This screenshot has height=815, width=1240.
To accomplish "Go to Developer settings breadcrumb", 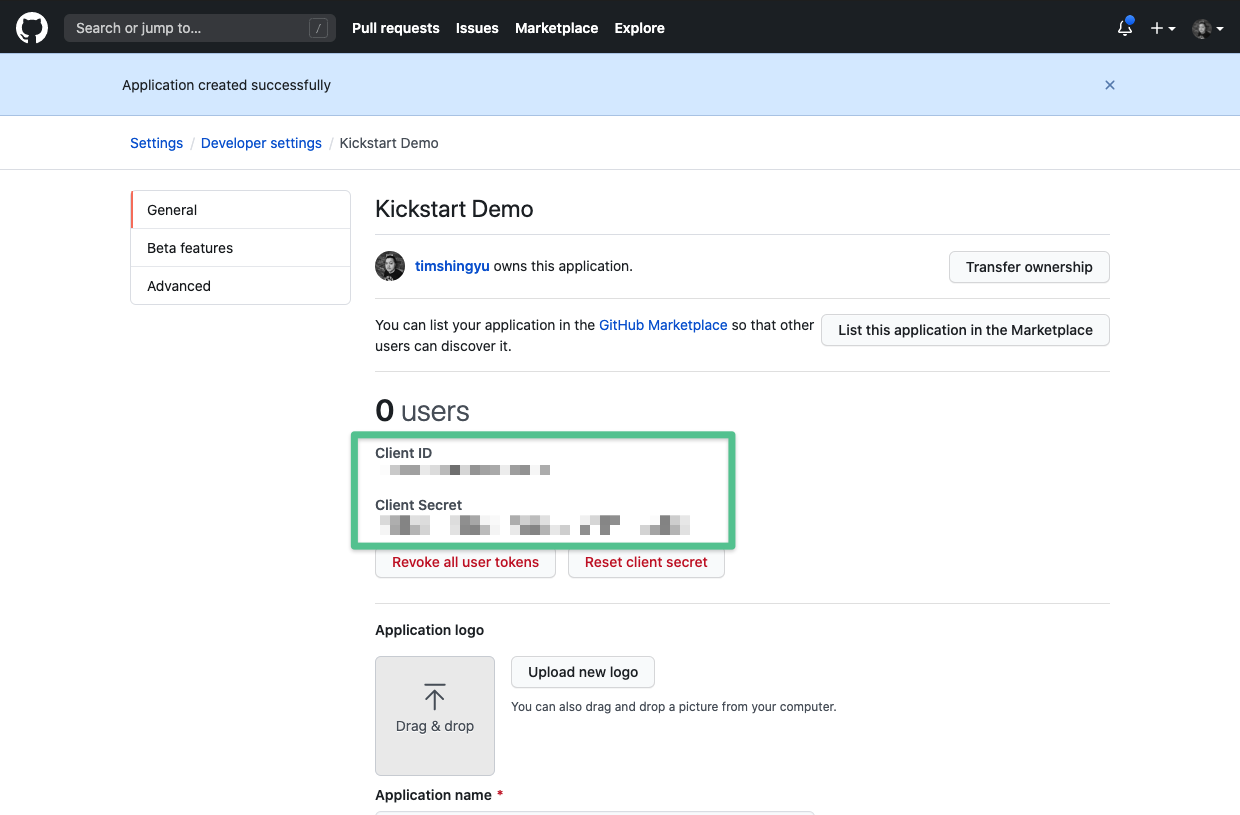I will [x=261, y=143].
